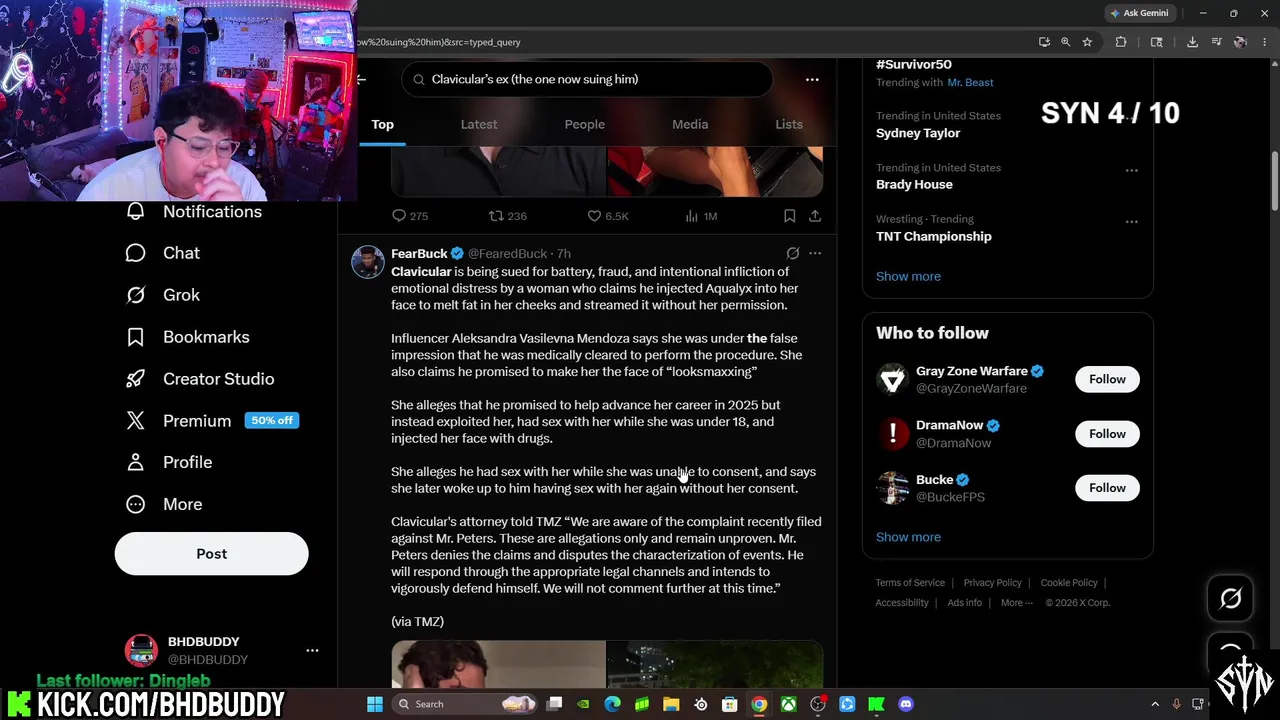
Task: Click Show more under trends
Action: click(x=908, y=276)
